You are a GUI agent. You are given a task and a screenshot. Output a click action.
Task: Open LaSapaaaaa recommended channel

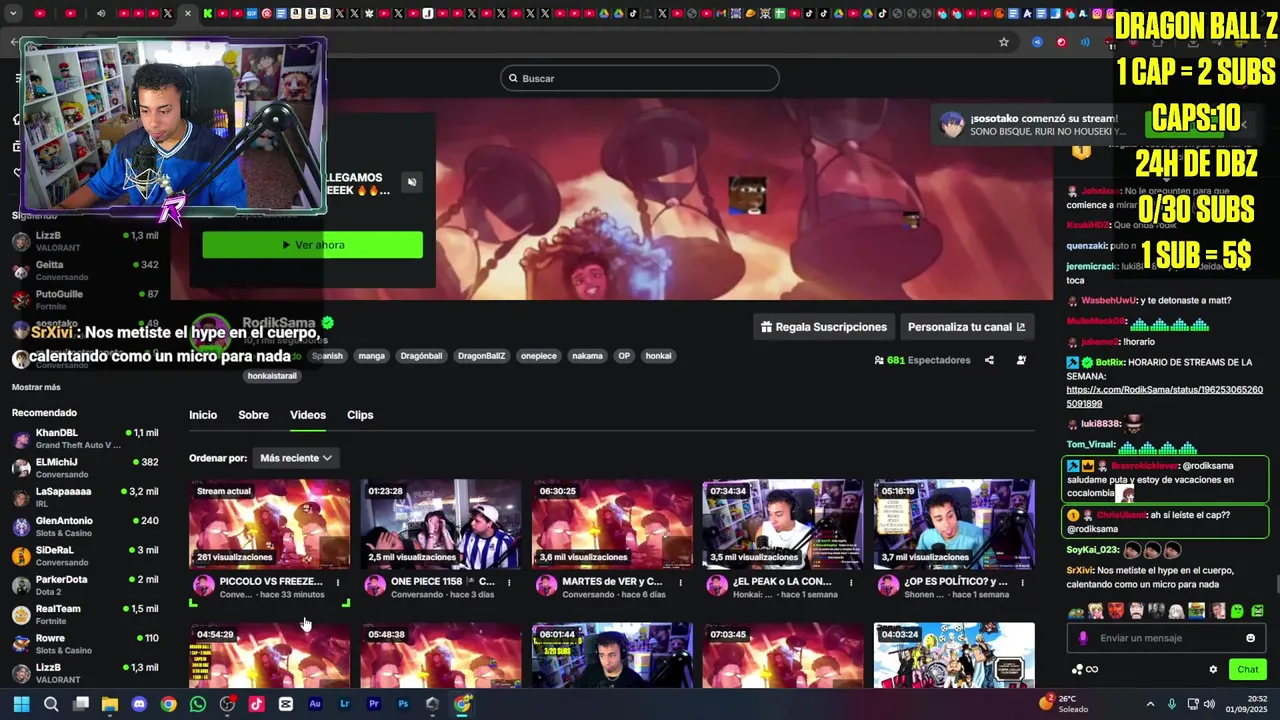[x=85, y=497]
